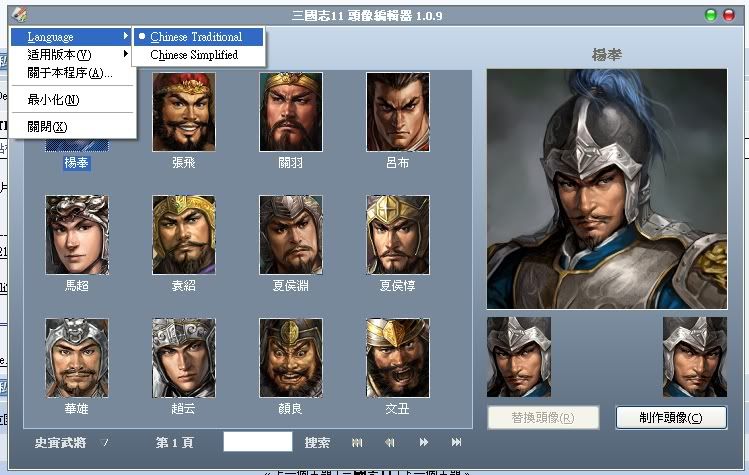The height and width of the screenshot is (475, 749).
Task: Select the 文丑 portrait thumbnail
Action: pos(398,358)
